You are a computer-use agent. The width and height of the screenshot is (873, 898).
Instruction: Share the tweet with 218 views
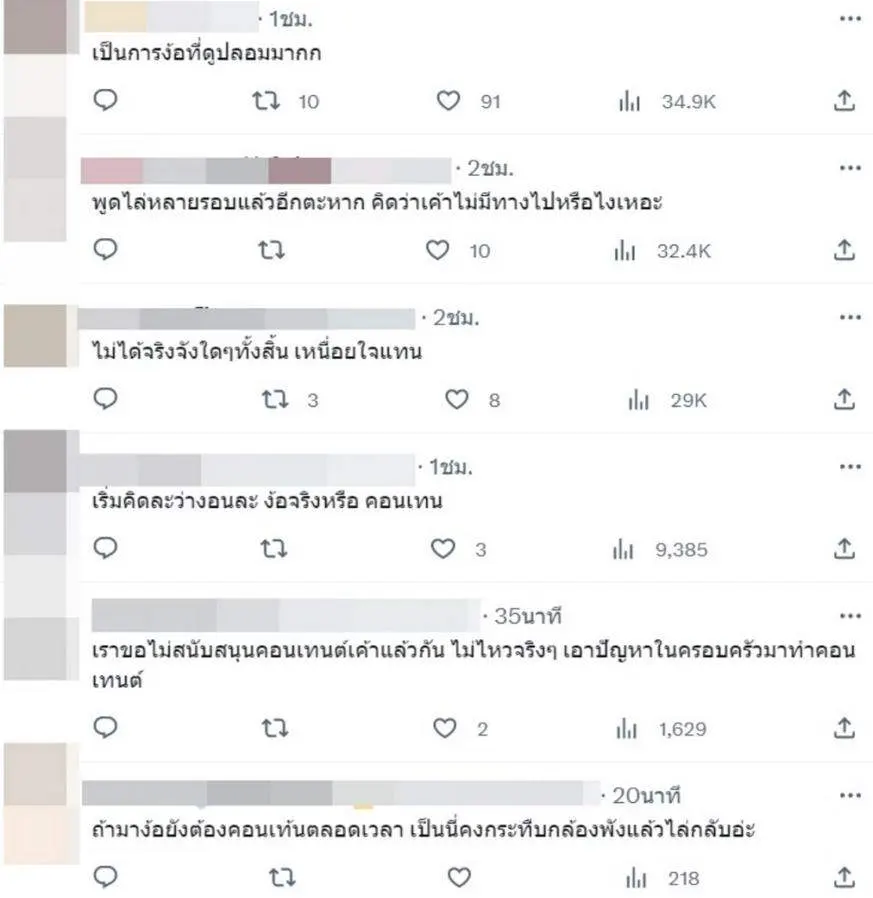(844, 877)
